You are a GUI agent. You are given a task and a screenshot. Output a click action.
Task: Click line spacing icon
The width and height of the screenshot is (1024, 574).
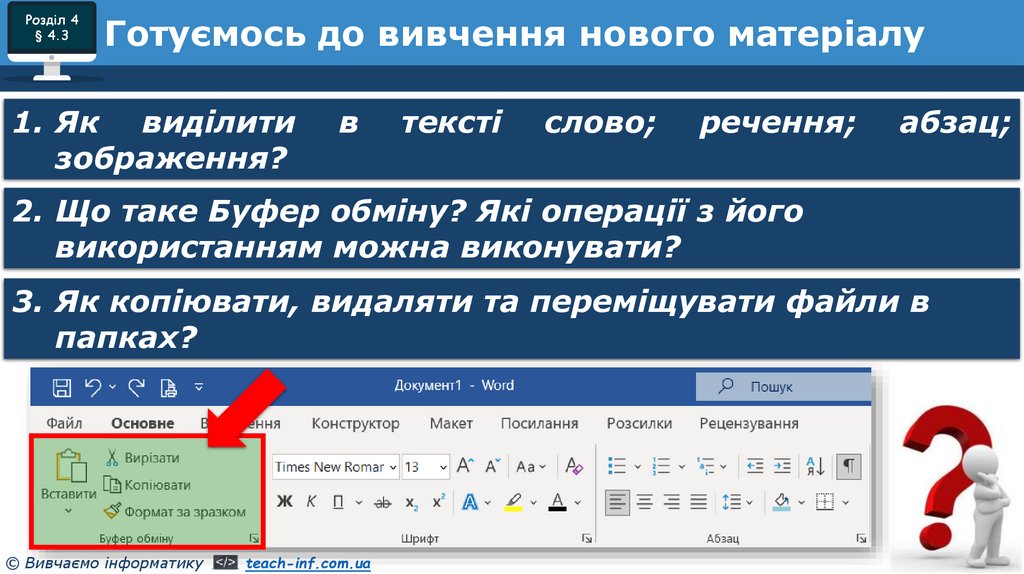(x=731, y=502)
